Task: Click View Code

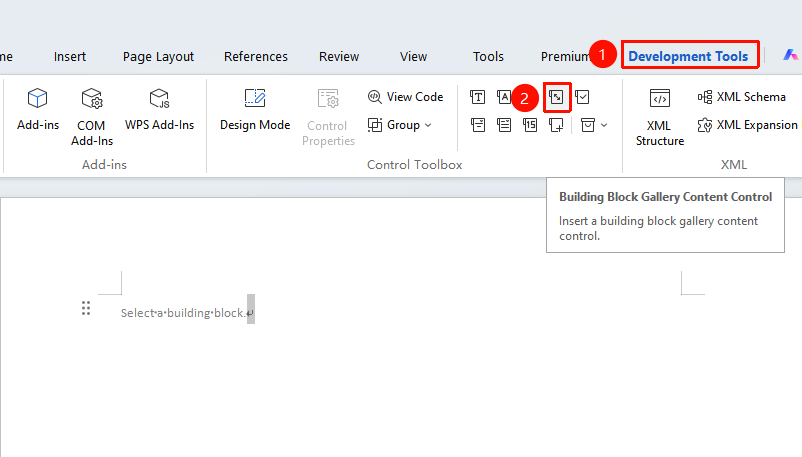Action: 405,97
